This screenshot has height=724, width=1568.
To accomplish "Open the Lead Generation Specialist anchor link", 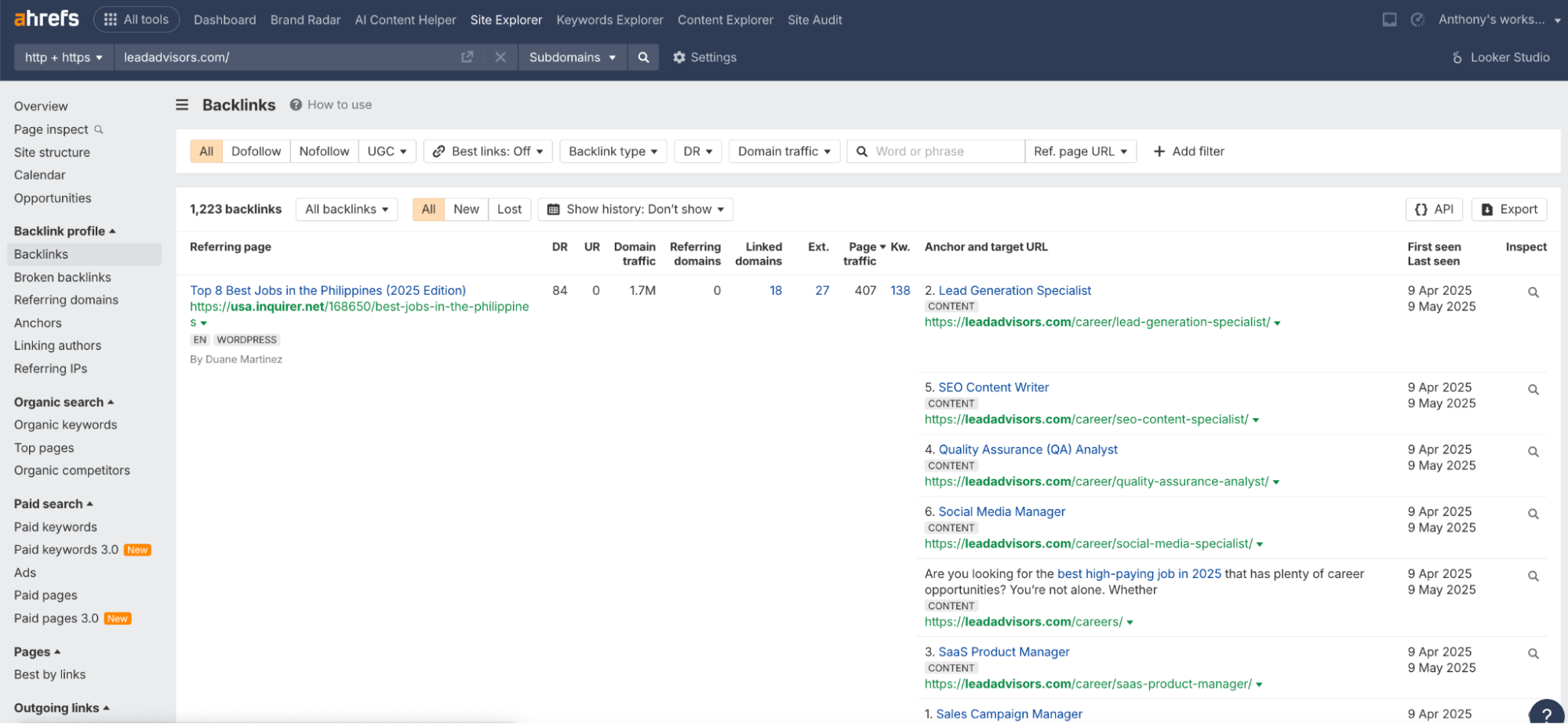I will (1014, 291).
